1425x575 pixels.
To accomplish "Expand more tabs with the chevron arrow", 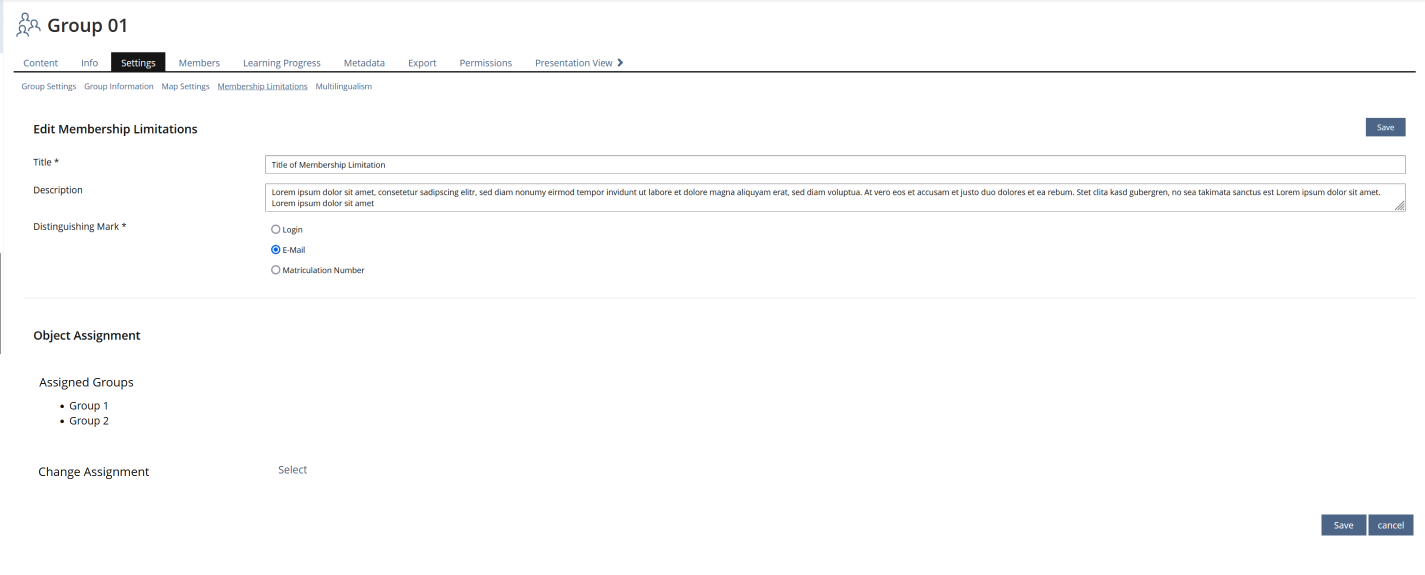I will click(x=620, y=63).
